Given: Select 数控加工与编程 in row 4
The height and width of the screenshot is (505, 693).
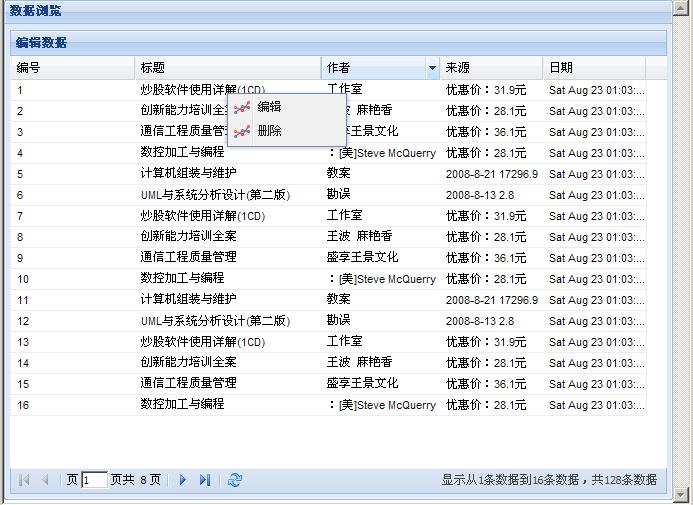Looking at the screenshot, I should [x=183, y=152].
